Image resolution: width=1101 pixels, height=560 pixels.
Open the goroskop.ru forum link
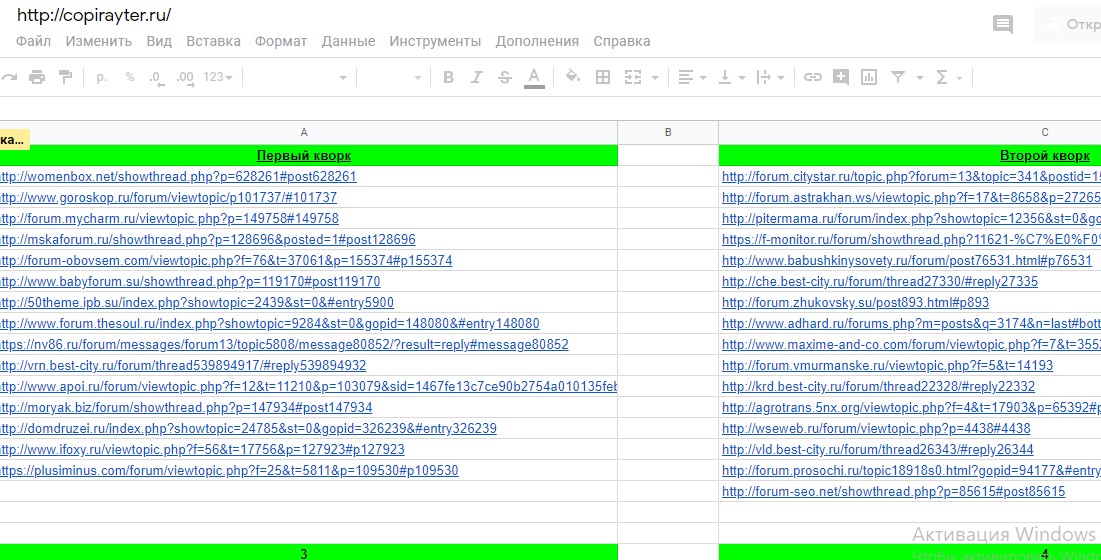point(167,198)
